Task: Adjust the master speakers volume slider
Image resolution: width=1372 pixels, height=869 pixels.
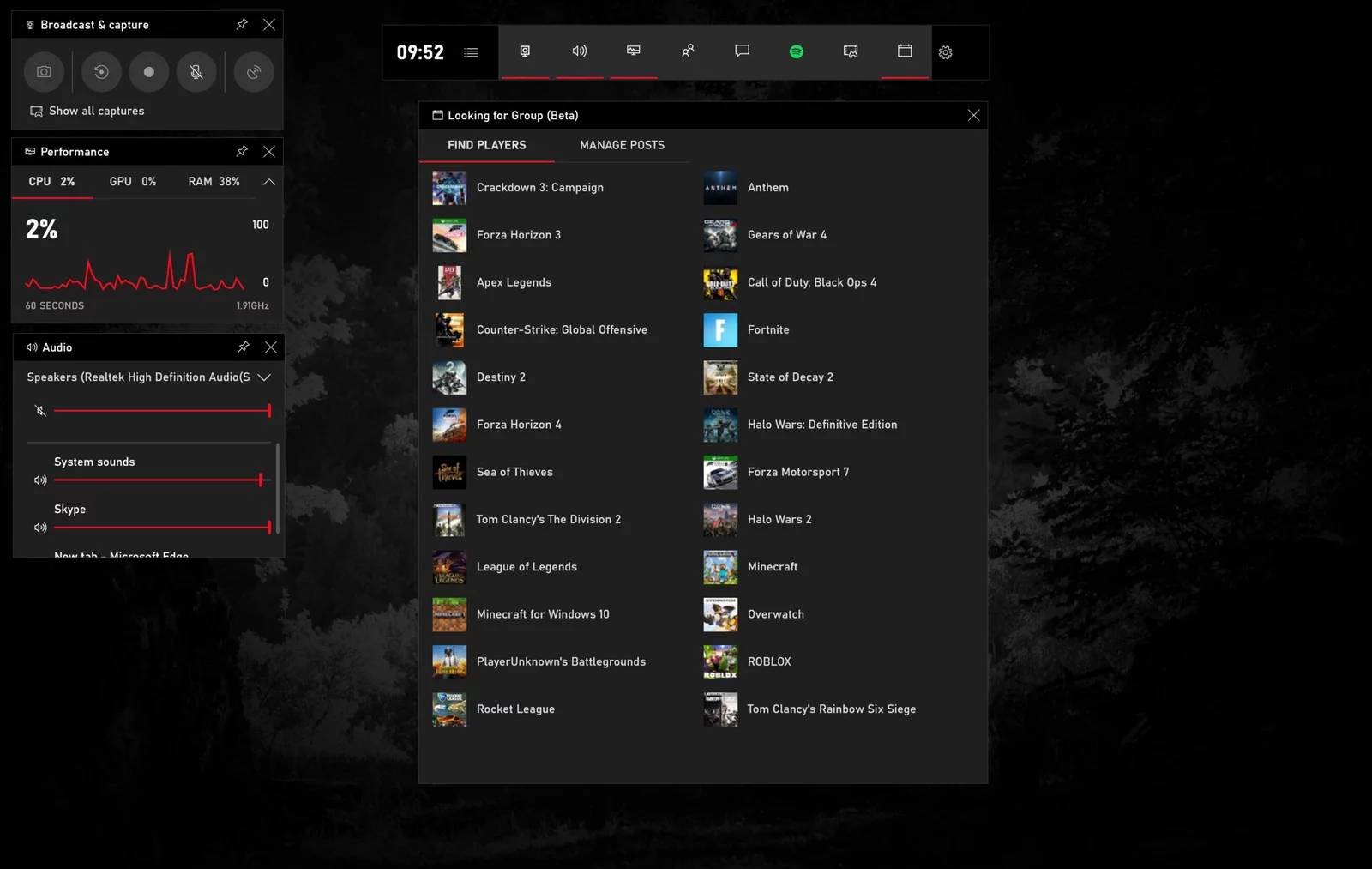Action: (x=162, y=411)
